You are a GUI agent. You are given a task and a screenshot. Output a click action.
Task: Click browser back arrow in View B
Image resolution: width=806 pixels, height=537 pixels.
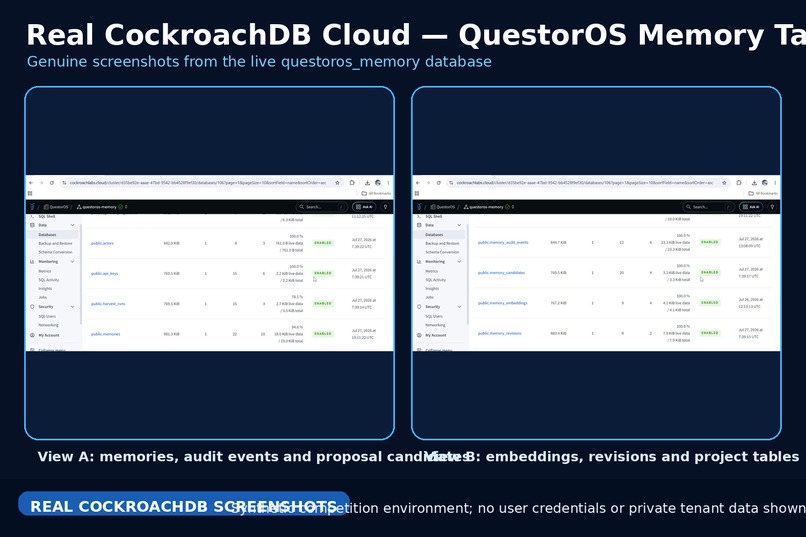(x=417, y=182)
